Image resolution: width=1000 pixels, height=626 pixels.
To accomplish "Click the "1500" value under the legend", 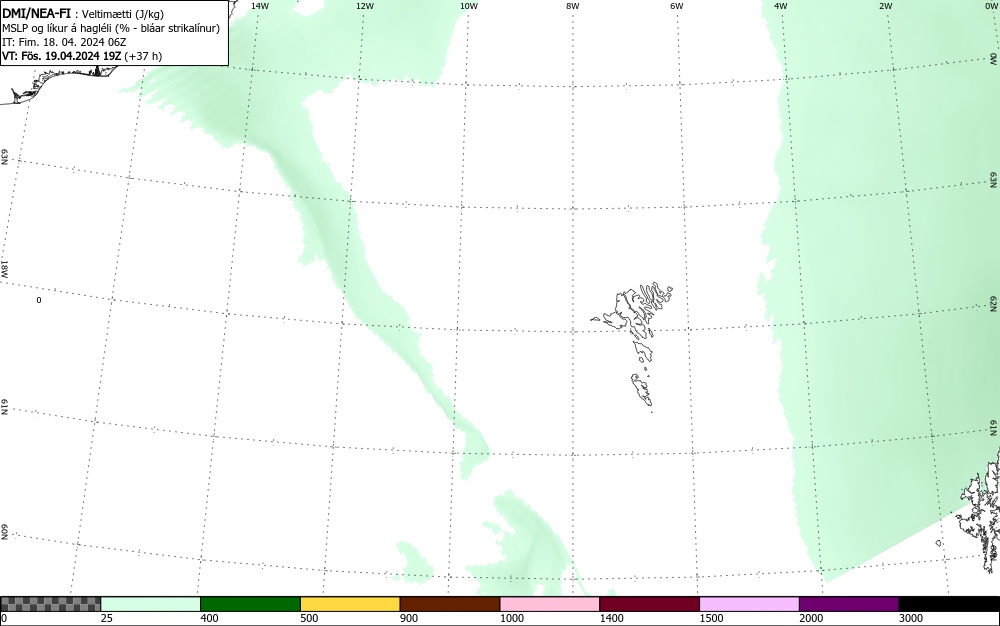I will [x=711, y=618].
